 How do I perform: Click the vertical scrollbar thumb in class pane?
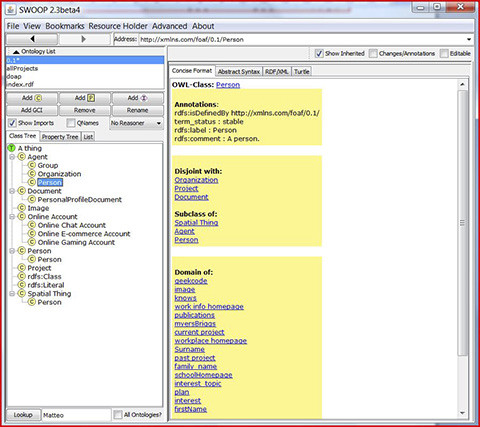pos(462,223)
